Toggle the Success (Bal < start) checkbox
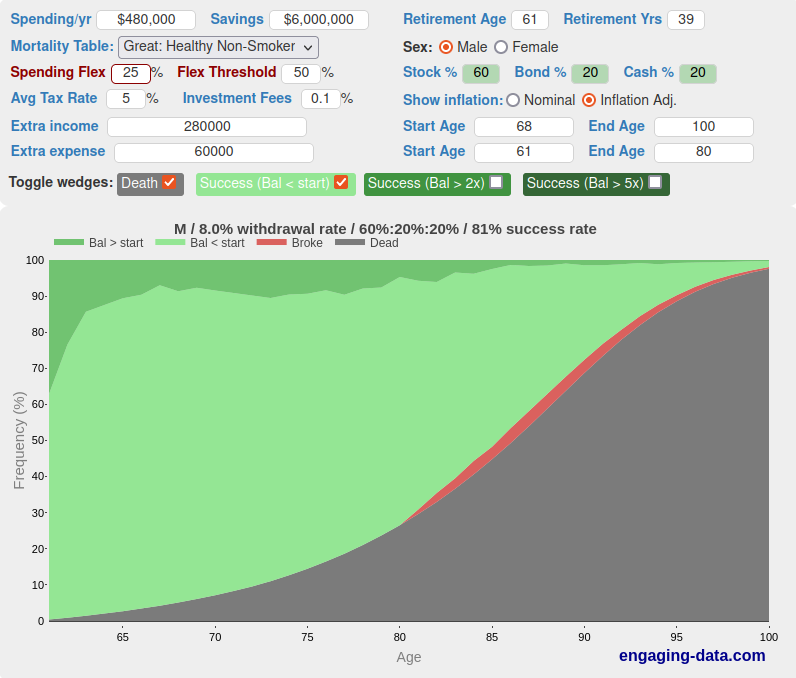The height and width of the screenshot is (678, 796). [341, 183]
